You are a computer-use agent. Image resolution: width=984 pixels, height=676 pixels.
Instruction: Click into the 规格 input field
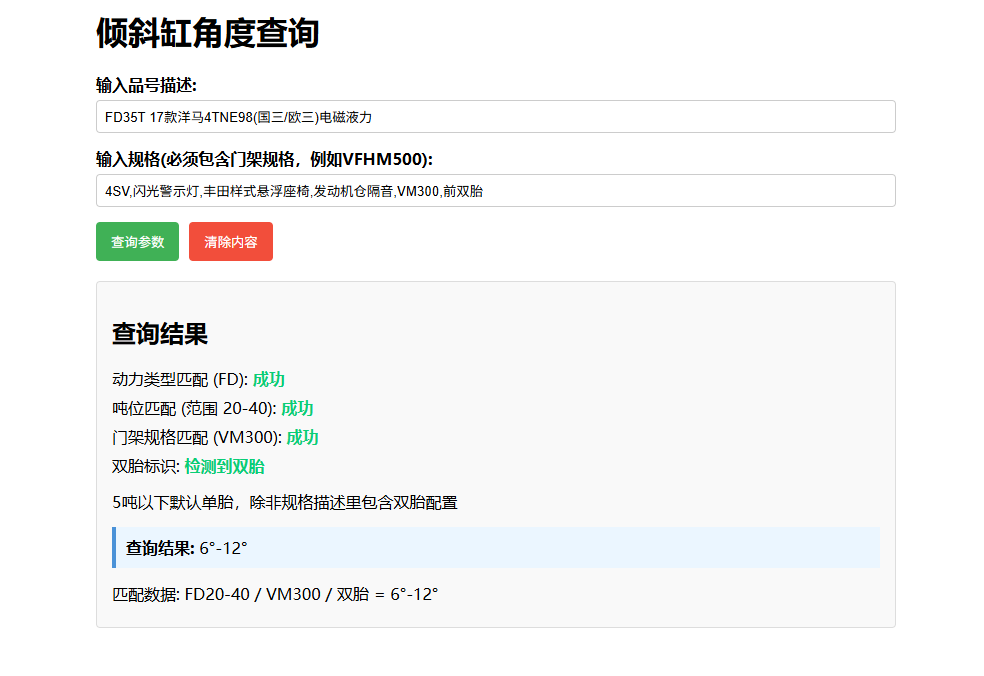[495, 191]
